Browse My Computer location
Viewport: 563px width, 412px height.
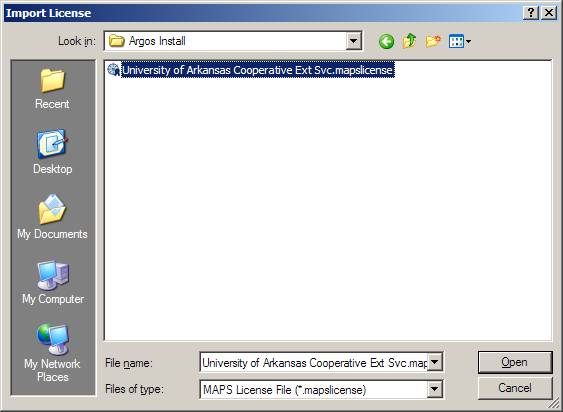52,282
